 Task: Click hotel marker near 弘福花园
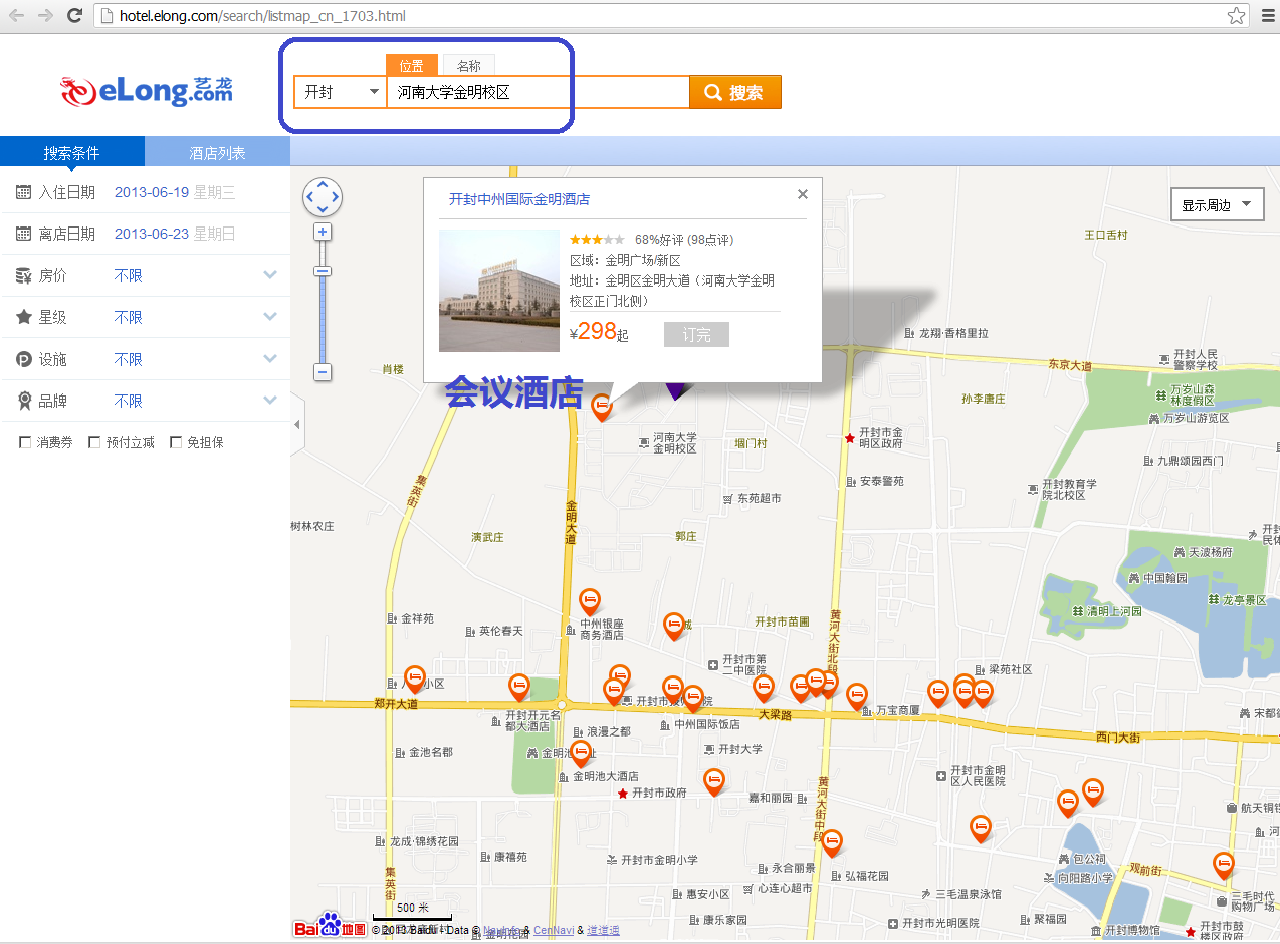coord(831,843)
